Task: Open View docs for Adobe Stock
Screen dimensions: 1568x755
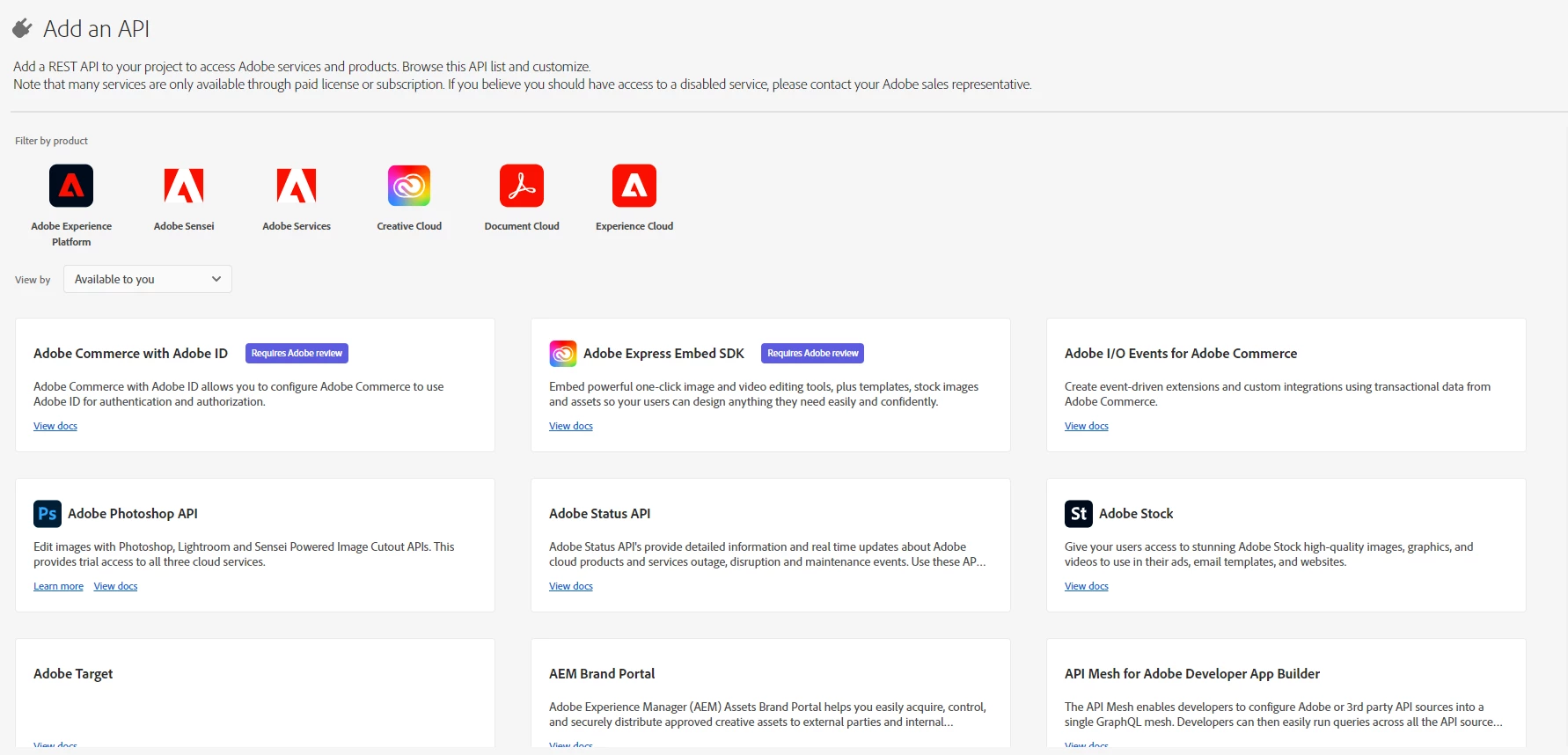Action: click(1087, 586)
